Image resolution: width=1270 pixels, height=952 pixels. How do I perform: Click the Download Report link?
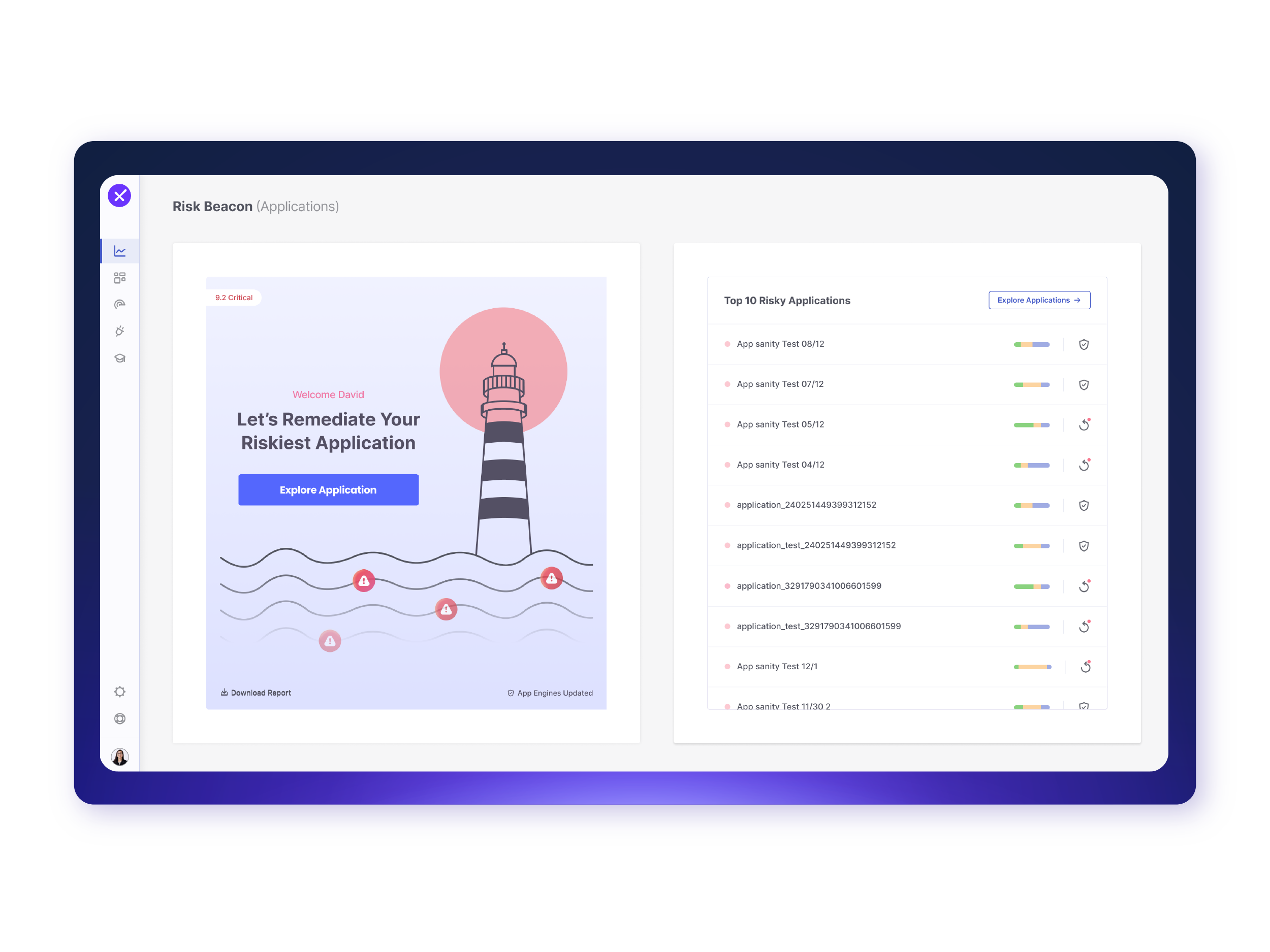tap(256, 693)
